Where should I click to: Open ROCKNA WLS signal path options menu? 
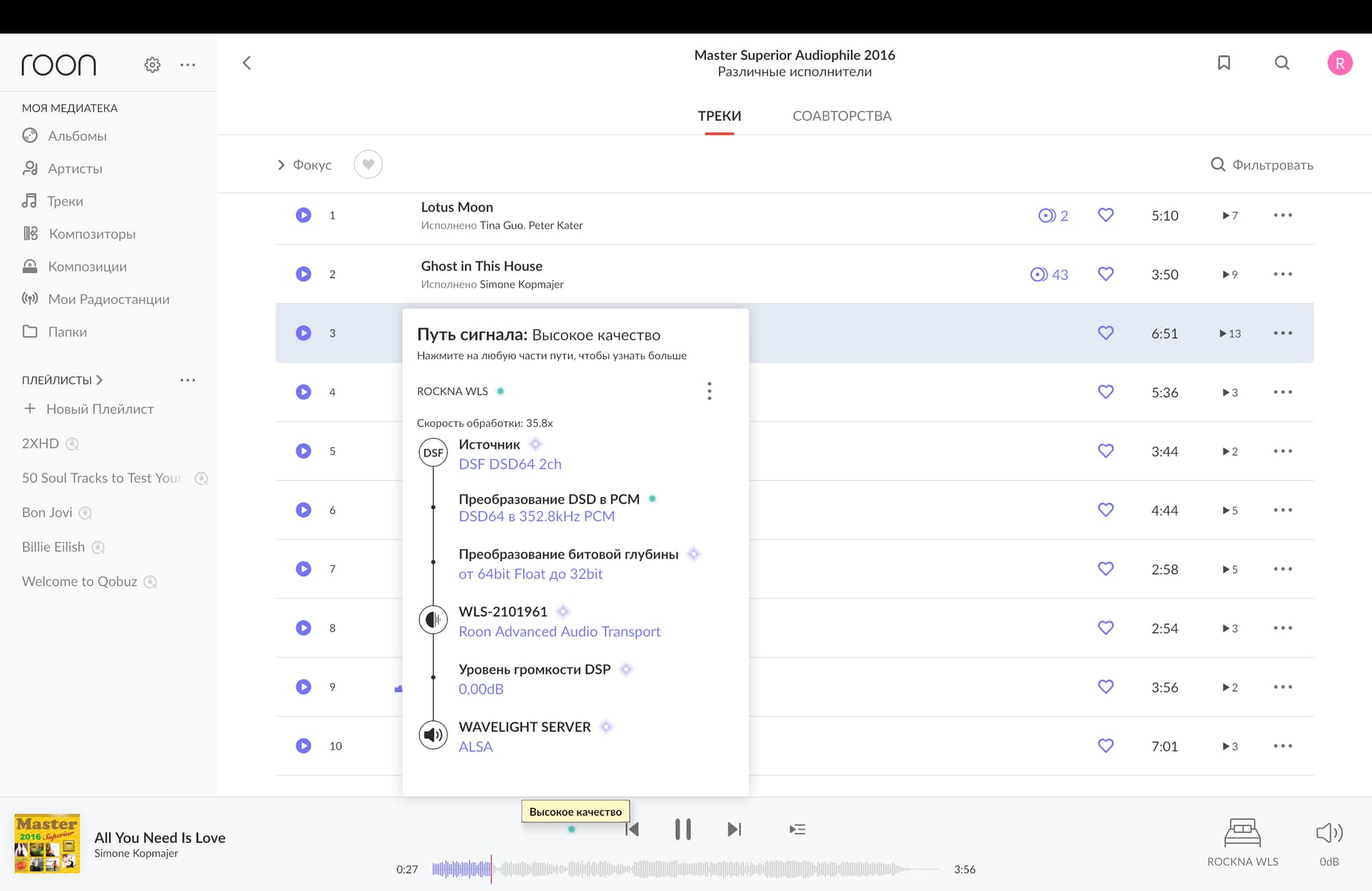(709, 391)
